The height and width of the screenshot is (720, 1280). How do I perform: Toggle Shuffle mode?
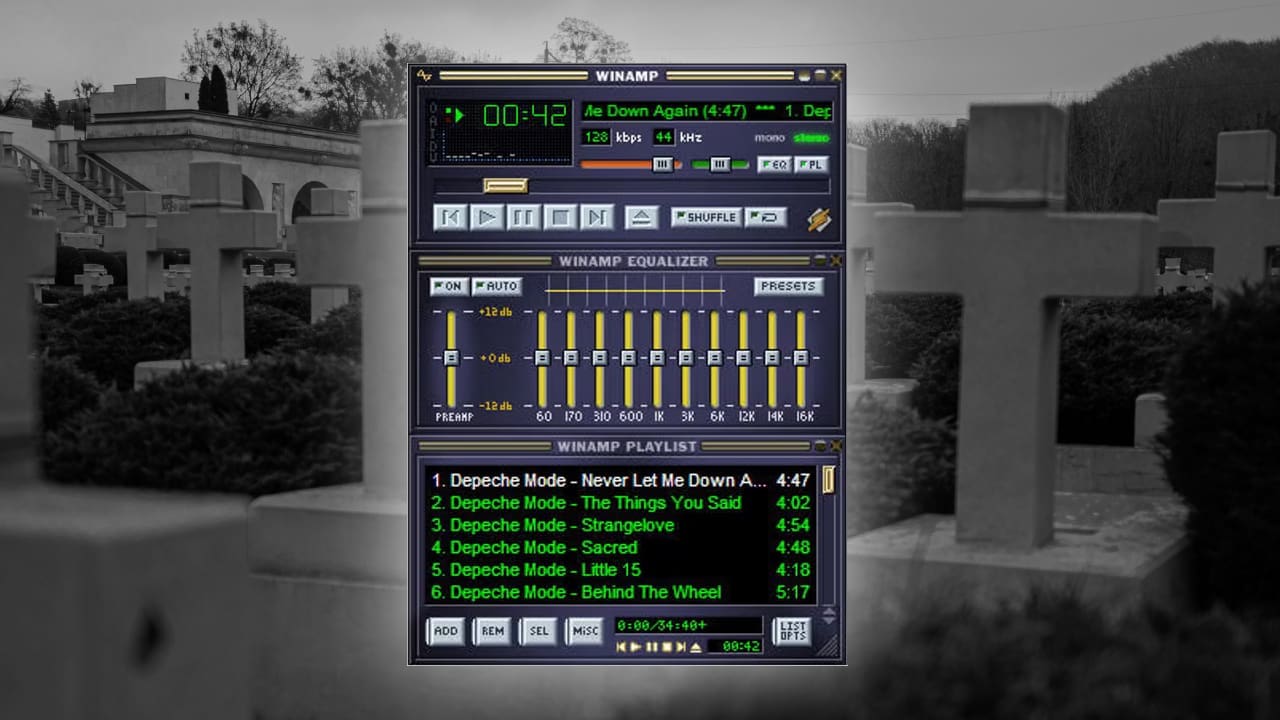coord(706,217)
